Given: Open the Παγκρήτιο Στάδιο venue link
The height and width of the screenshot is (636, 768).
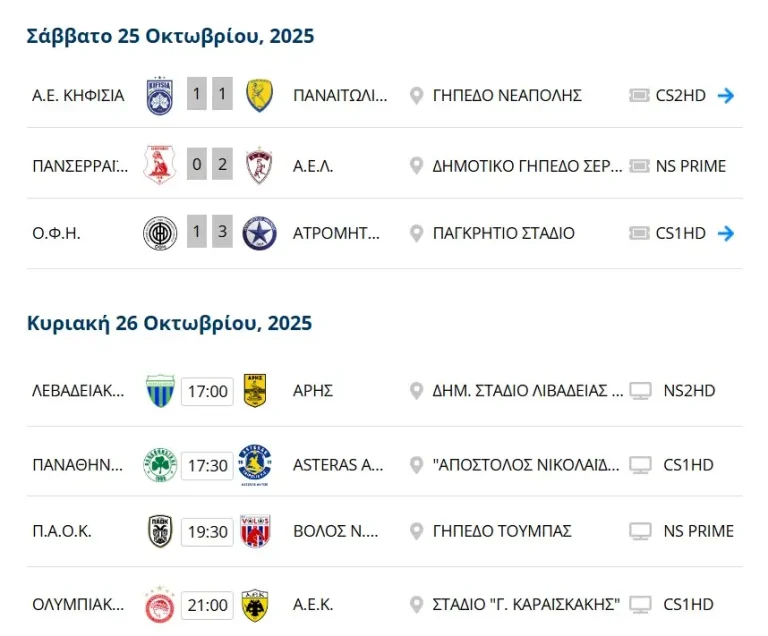Looking at the screenshot, I should (503, 234).
